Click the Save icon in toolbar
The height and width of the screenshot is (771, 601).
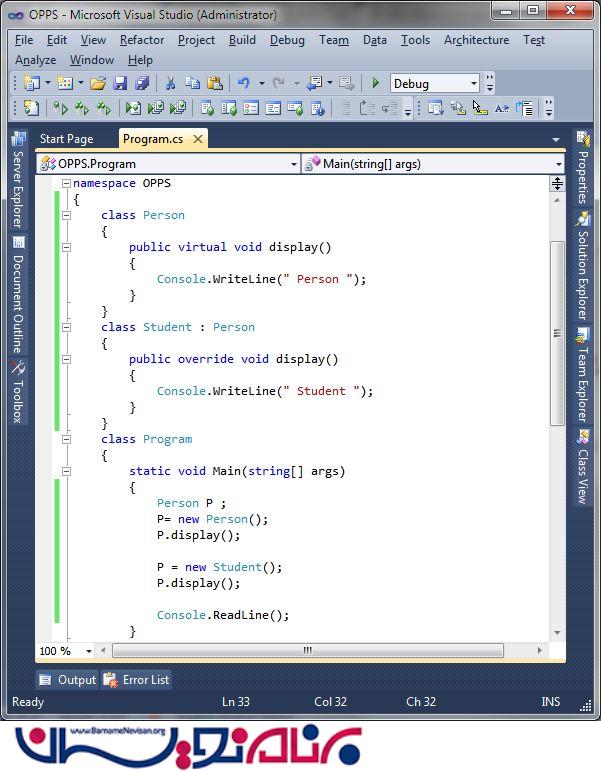tap(120, 84)
